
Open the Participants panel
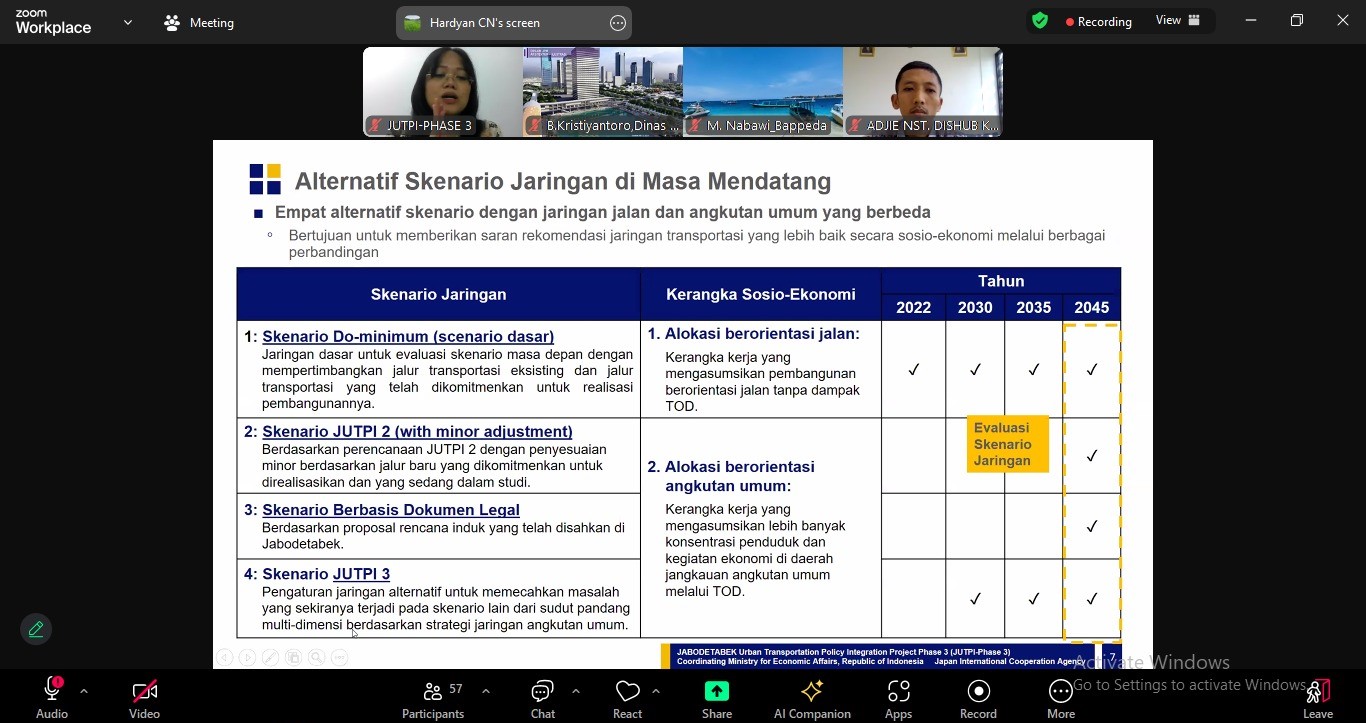coord(433,697)
